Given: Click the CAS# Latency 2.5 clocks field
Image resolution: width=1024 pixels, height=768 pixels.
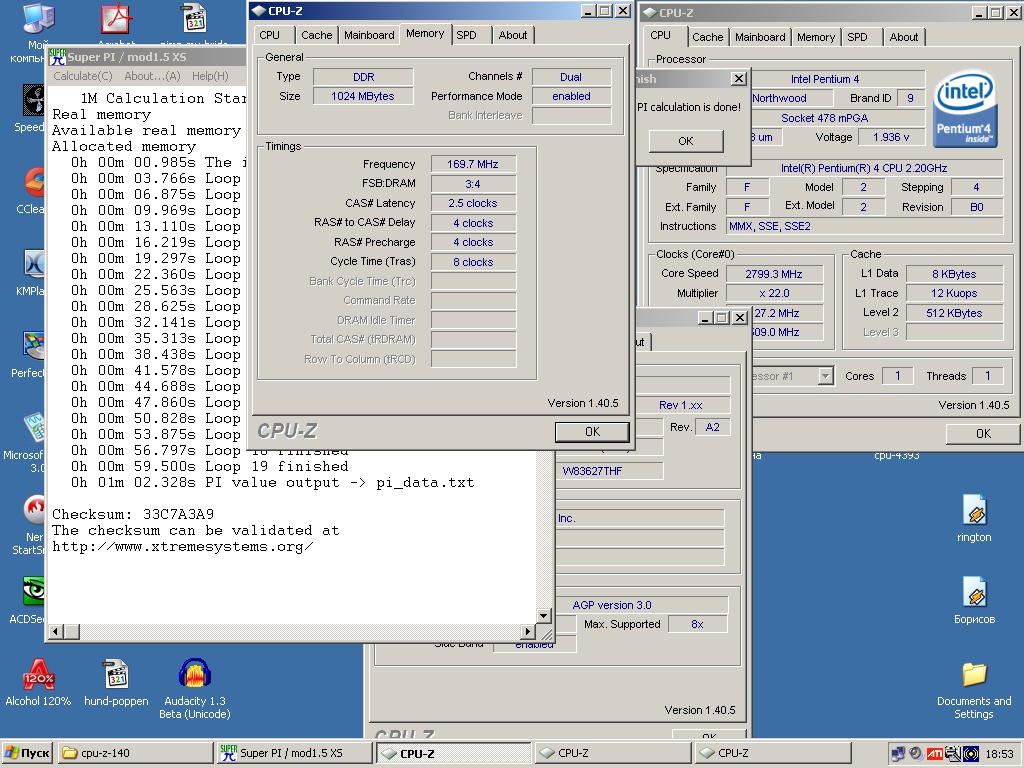Looking at the screenshot, I should point(473,203).
